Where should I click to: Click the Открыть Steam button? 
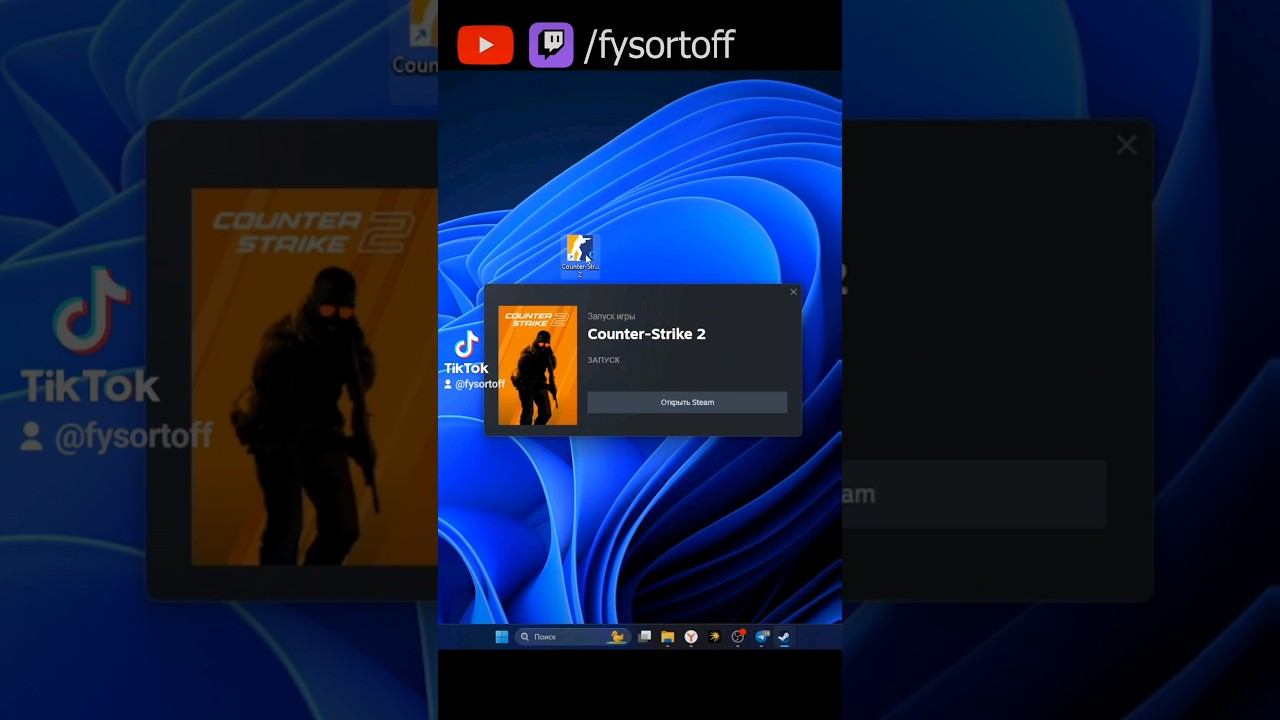[x=687, y=402]
